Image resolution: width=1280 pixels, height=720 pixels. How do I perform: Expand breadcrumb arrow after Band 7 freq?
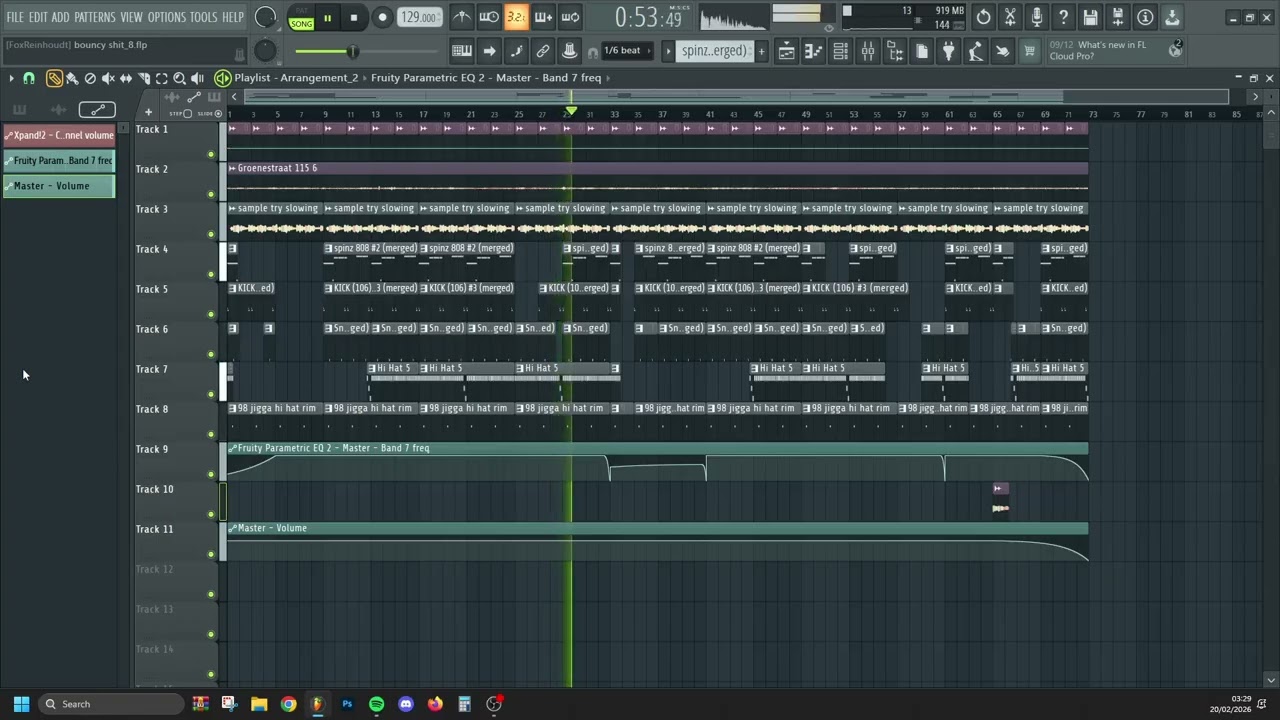pos(608,78)
